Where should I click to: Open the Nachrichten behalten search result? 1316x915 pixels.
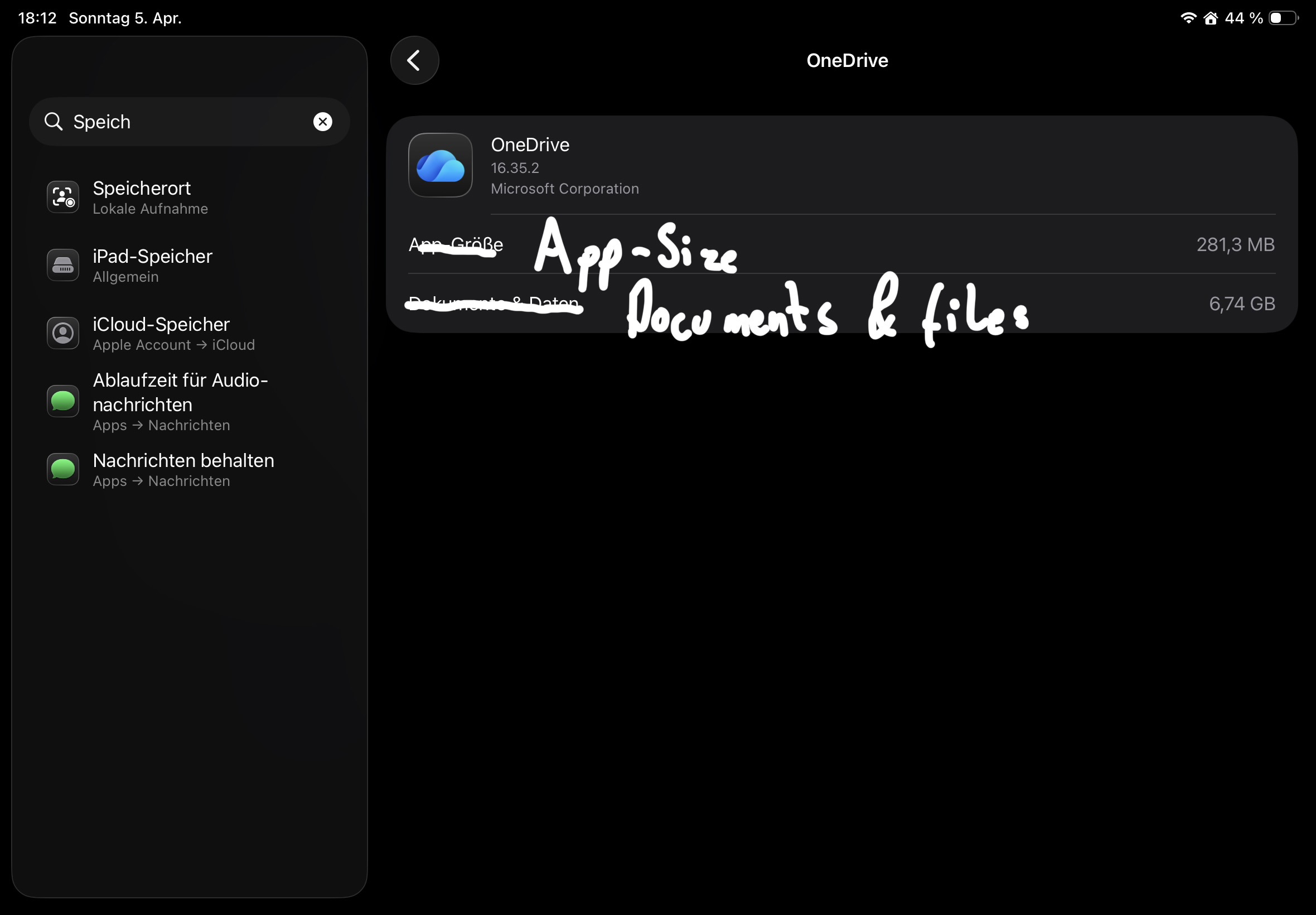coord(189,470)
